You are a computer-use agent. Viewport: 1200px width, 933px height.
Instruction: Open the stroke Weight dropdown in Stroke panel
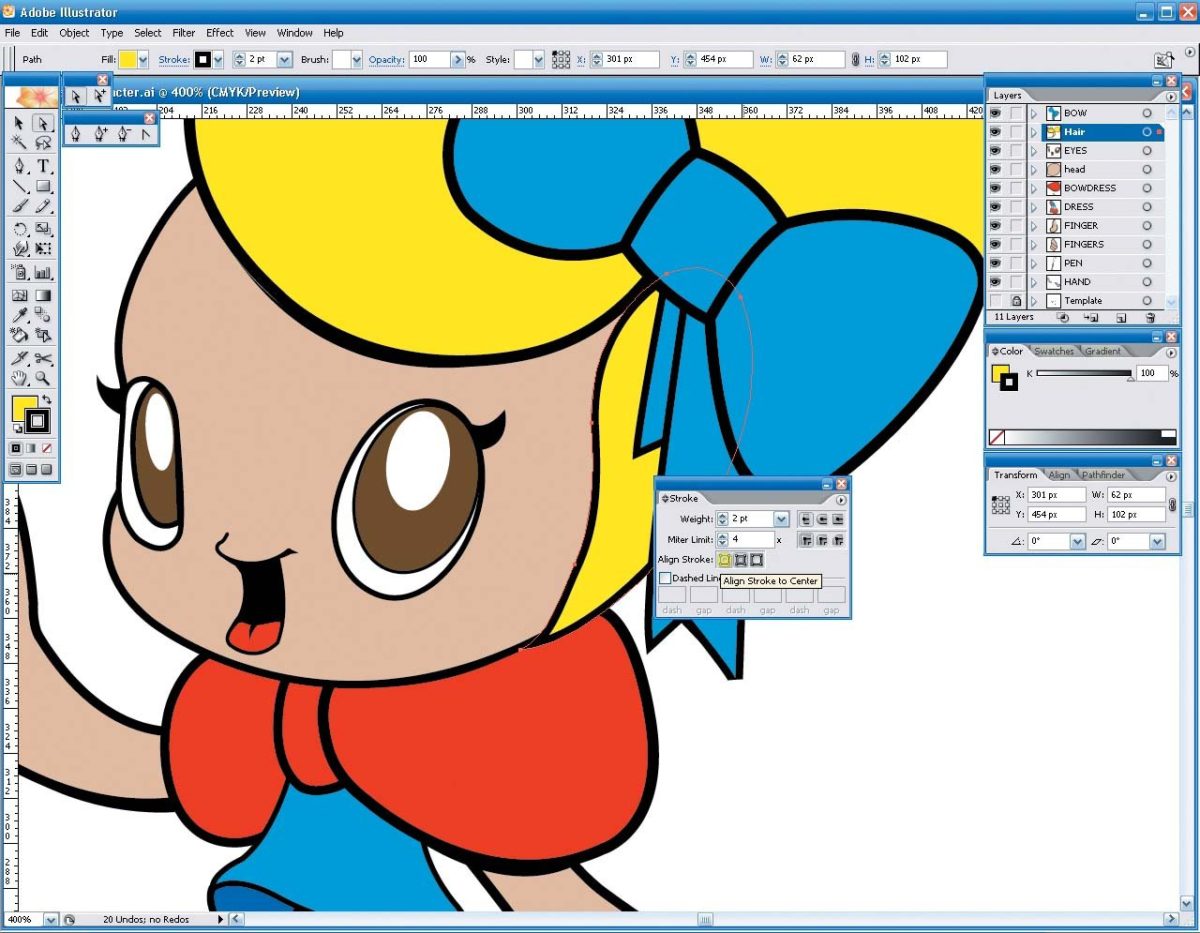781,519
